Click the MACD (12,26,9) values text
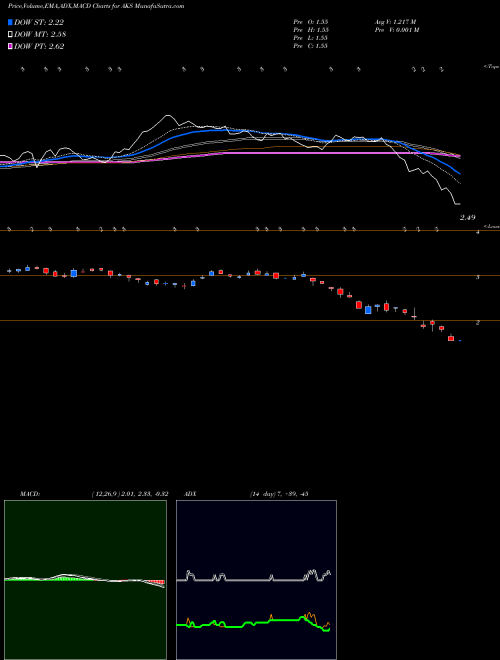The image size is (500, 660). pyautogui.click(x=130, y=494)
